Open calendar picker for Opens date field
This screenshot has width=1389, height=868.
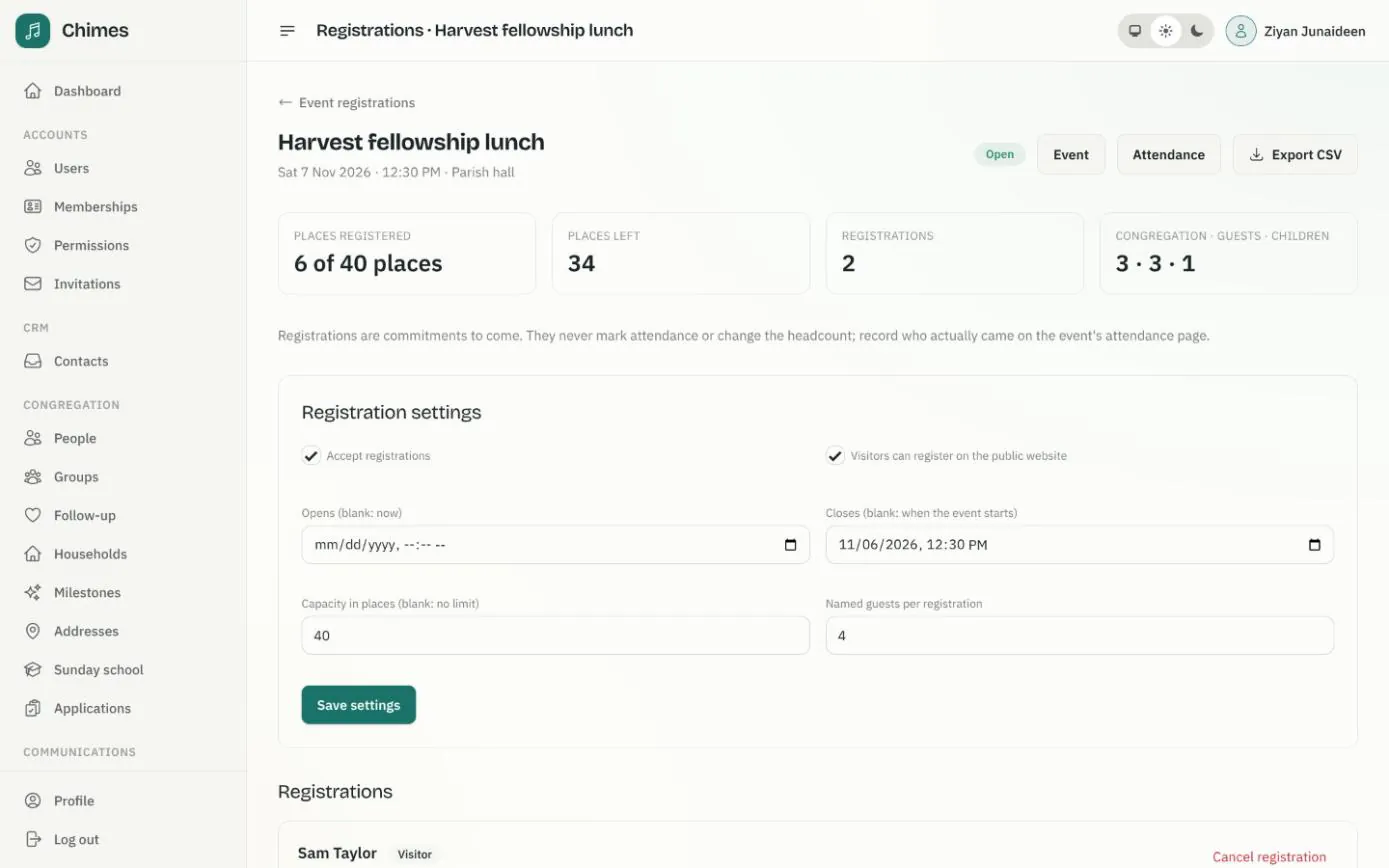click(x=790, y=545)
